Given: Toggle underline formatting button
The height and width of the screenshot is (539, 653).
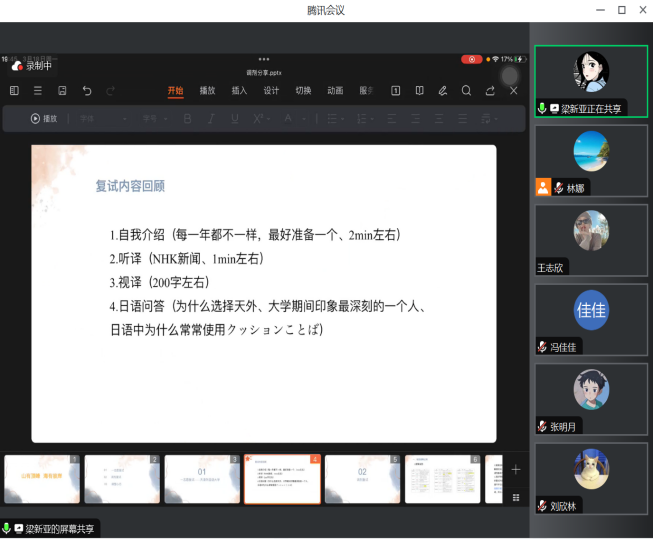Looking at the screenshot, I should [235, 119].
